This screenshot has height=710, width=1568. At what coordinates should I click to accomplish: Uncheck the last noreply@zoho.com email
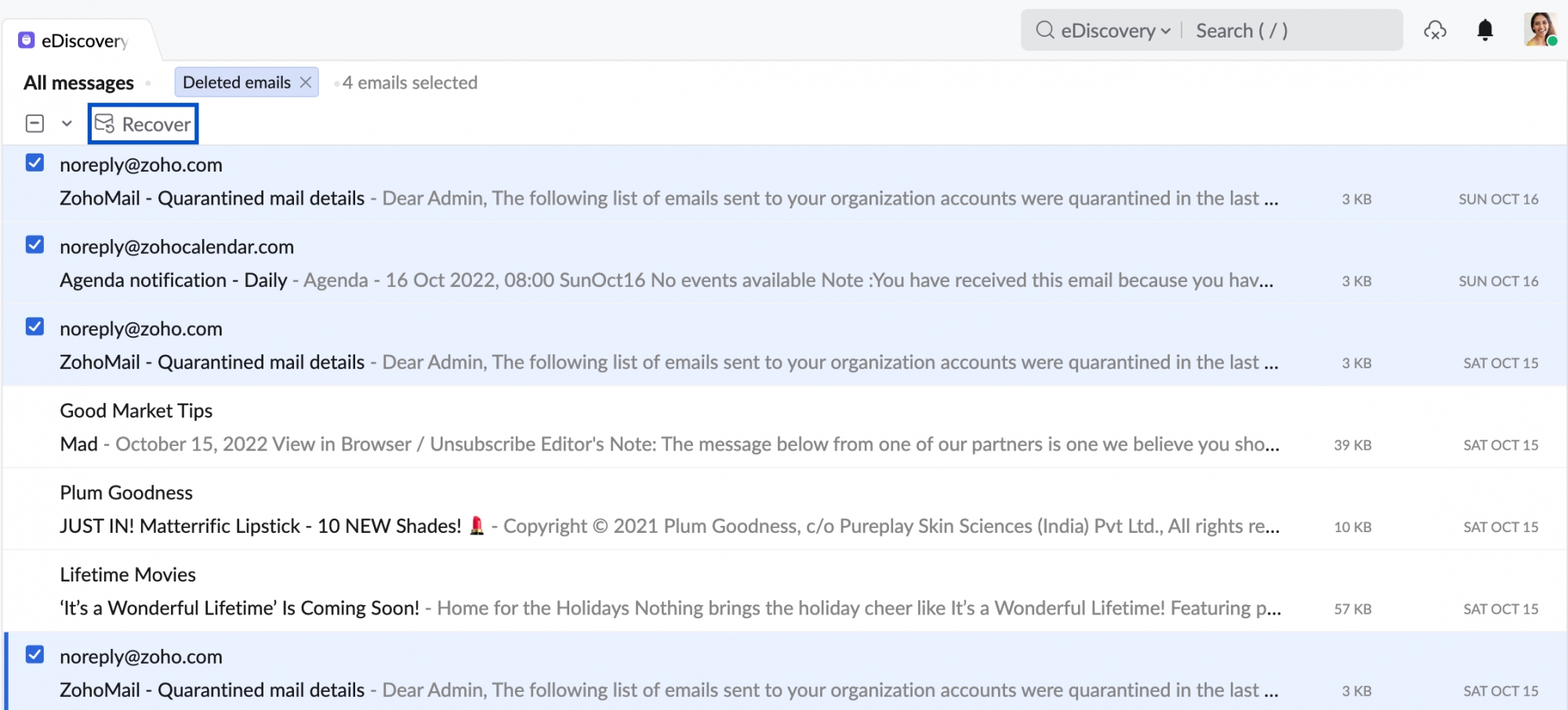coord(34,654)
